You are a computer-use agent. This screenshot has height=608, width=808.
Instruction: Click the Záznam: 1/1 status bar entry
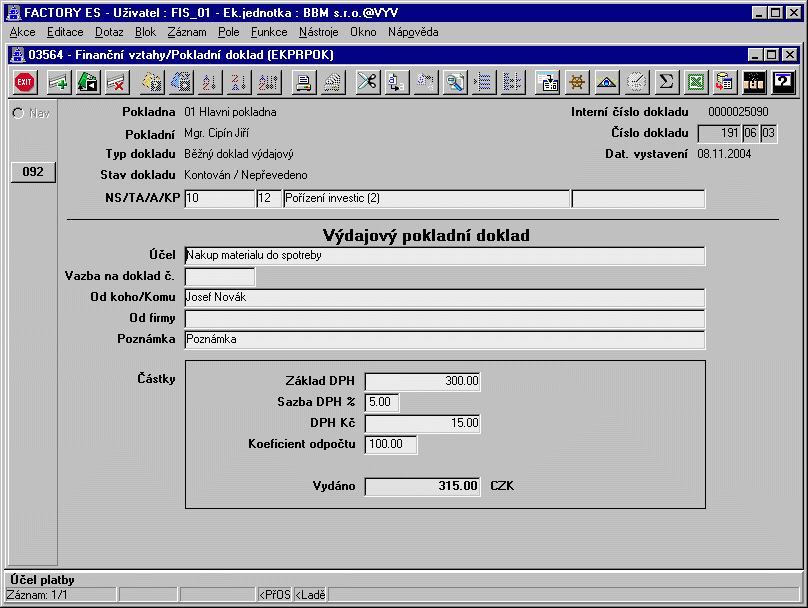(x=61, y=595)
